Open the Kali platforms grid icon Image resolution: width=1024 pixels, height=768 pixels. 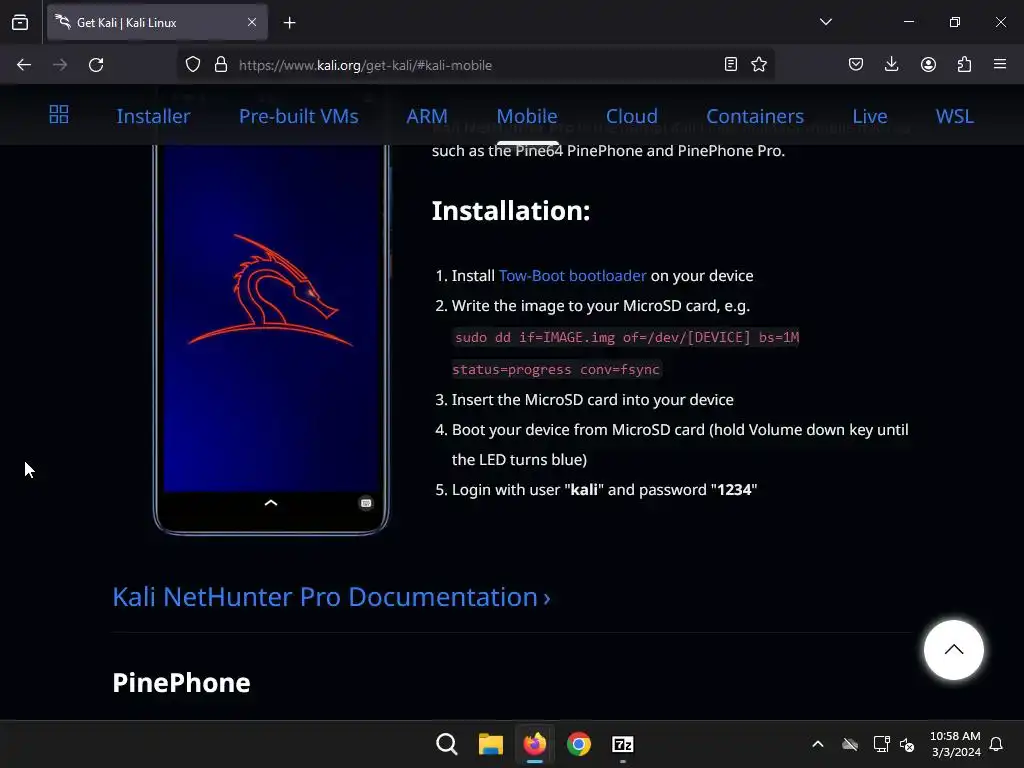tap(59, 114)
